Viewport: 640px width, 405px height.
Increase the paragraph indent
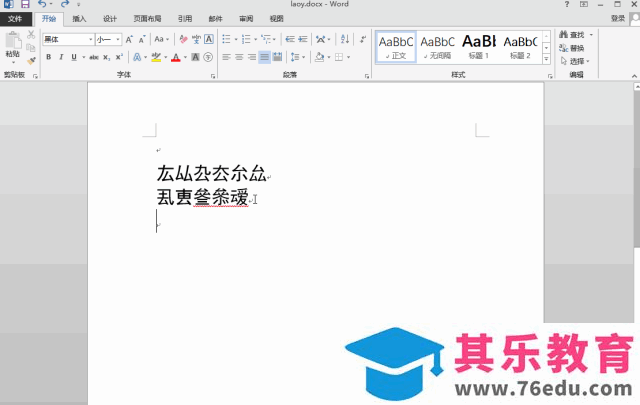click(303, 39)
